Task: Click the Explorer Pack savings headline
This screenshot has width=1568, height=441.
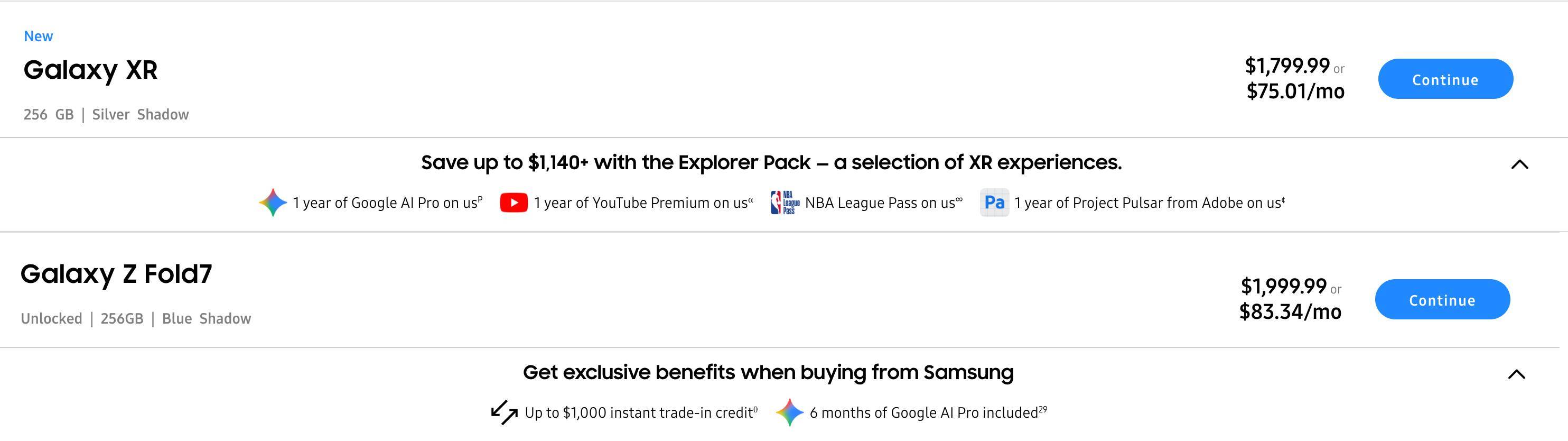Action: point(771,163)
